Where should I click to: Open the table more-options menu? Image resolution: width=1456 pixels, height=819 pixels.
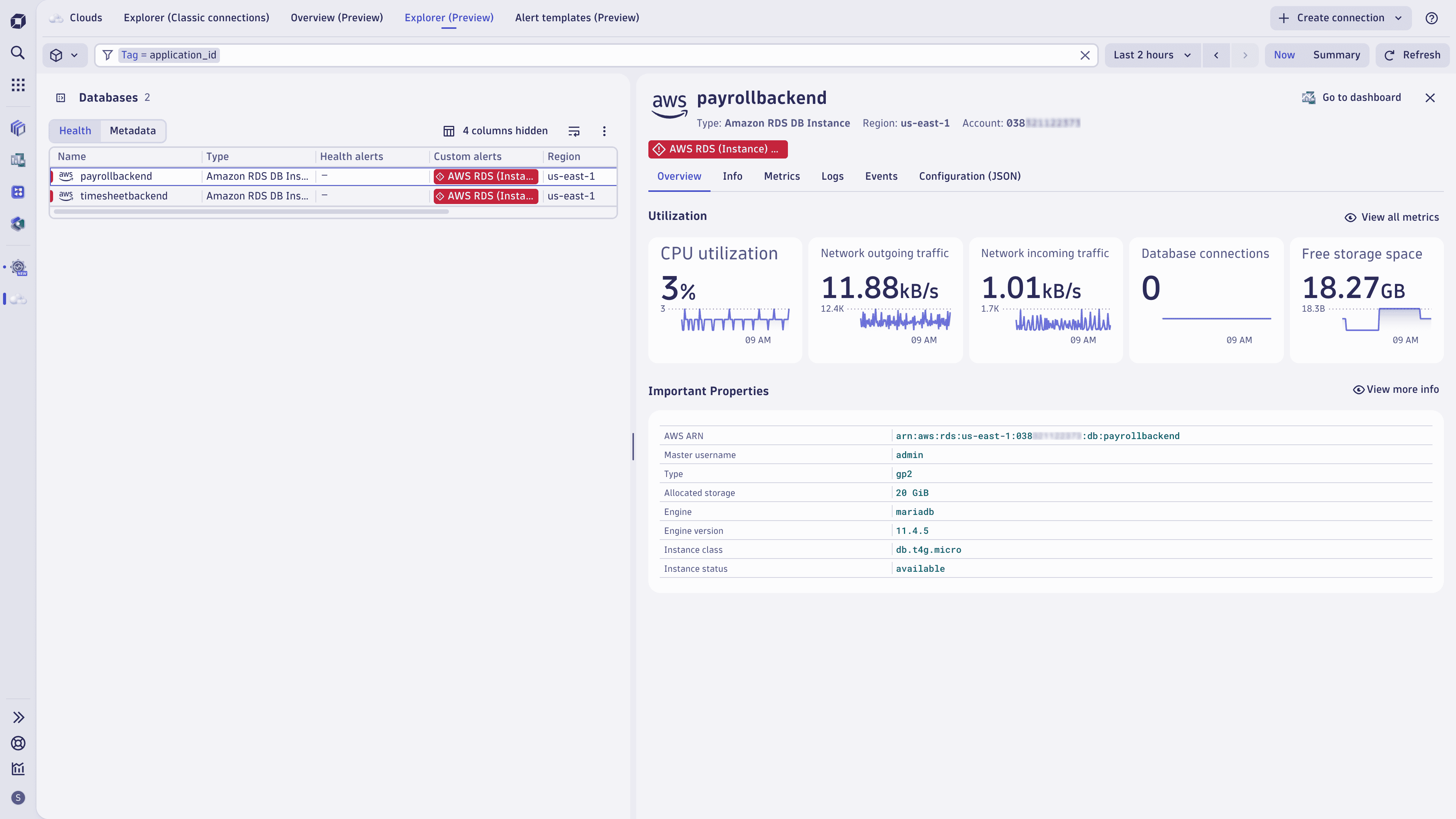coord(604,131)
